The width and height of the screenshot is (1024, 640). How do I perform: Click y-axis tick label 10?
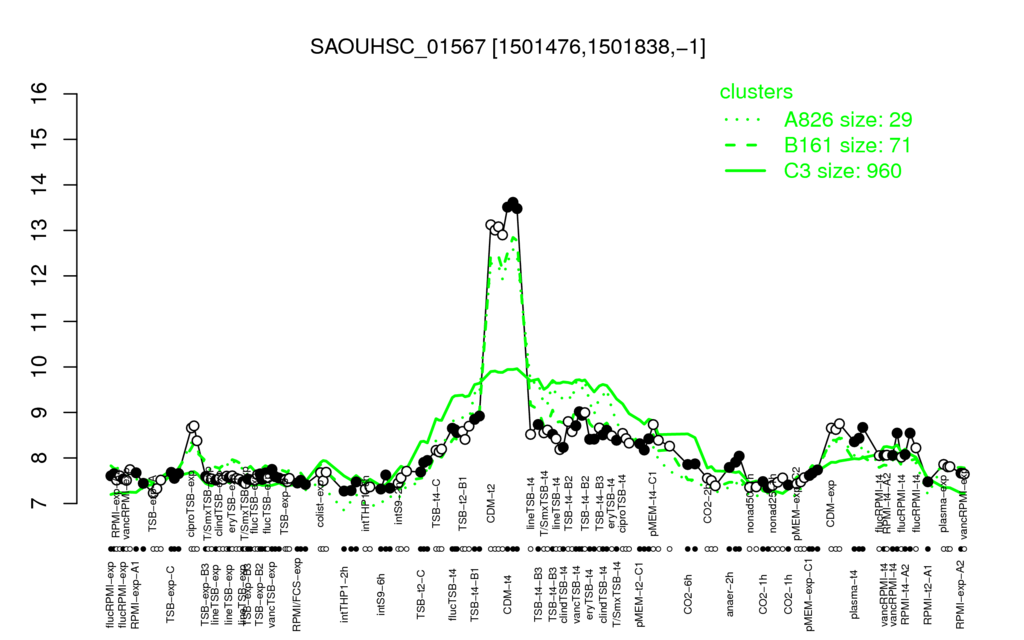coord(40,367)
